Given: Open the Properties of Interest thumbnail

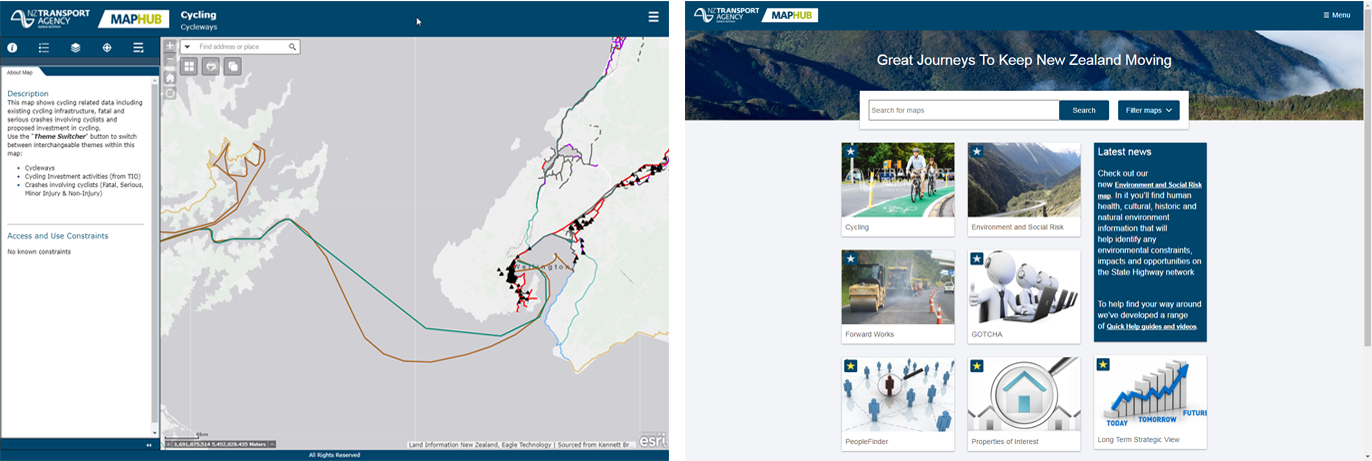Looking at the screenshot, I should [1024, 394].
